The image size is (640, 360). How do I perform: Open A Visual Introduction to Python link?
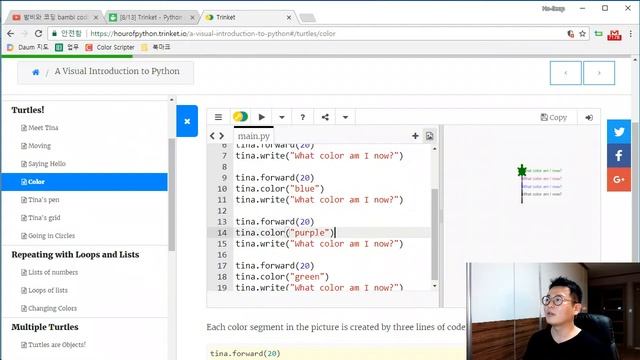click(x=117, y=71)
